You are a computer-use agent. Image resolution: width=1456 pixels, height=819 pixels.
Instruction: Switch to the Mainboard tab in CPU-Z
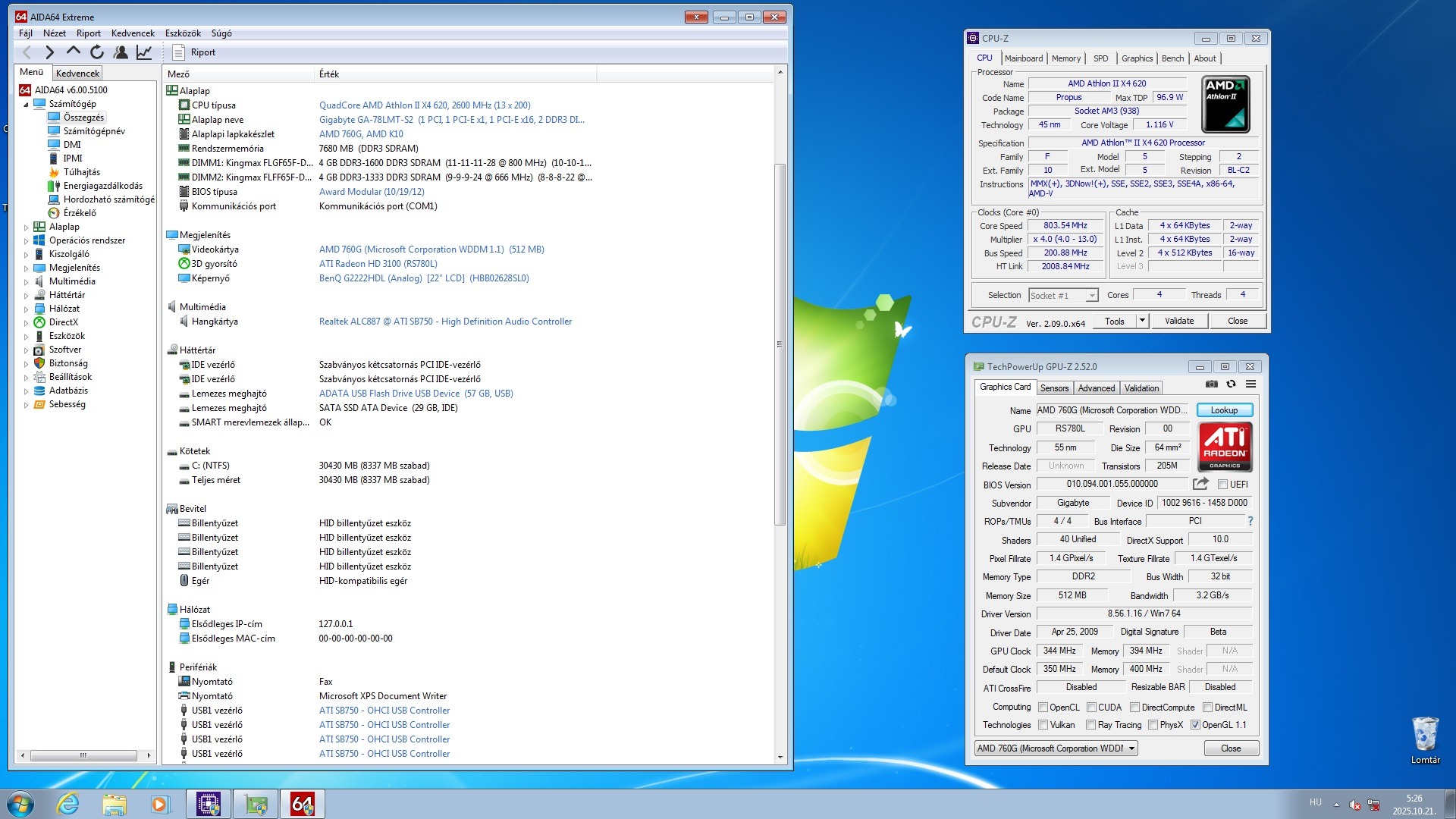(x=1023, y=58)
